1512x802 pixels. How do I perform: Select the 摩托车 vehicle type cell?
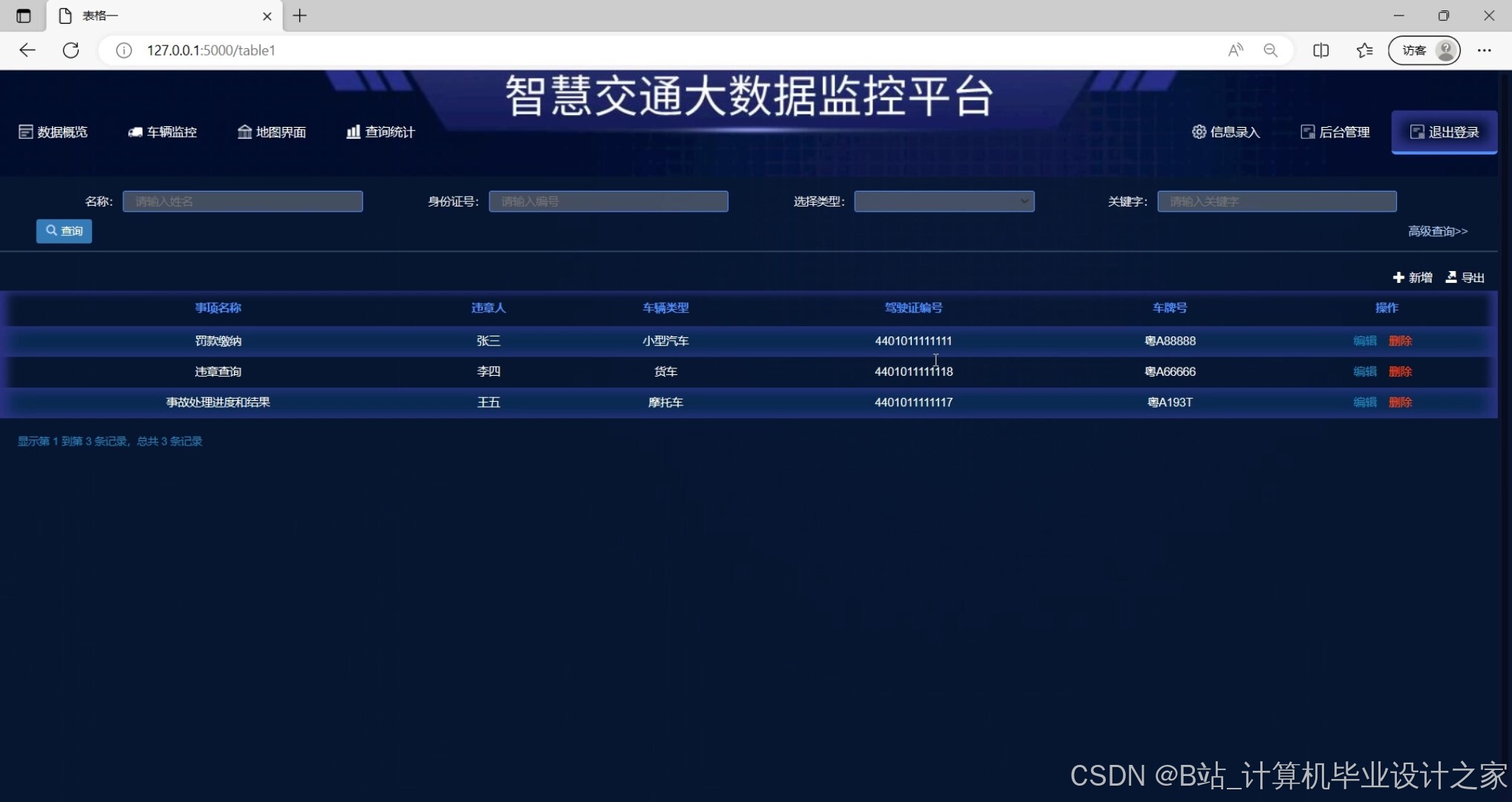pos(665,402)
